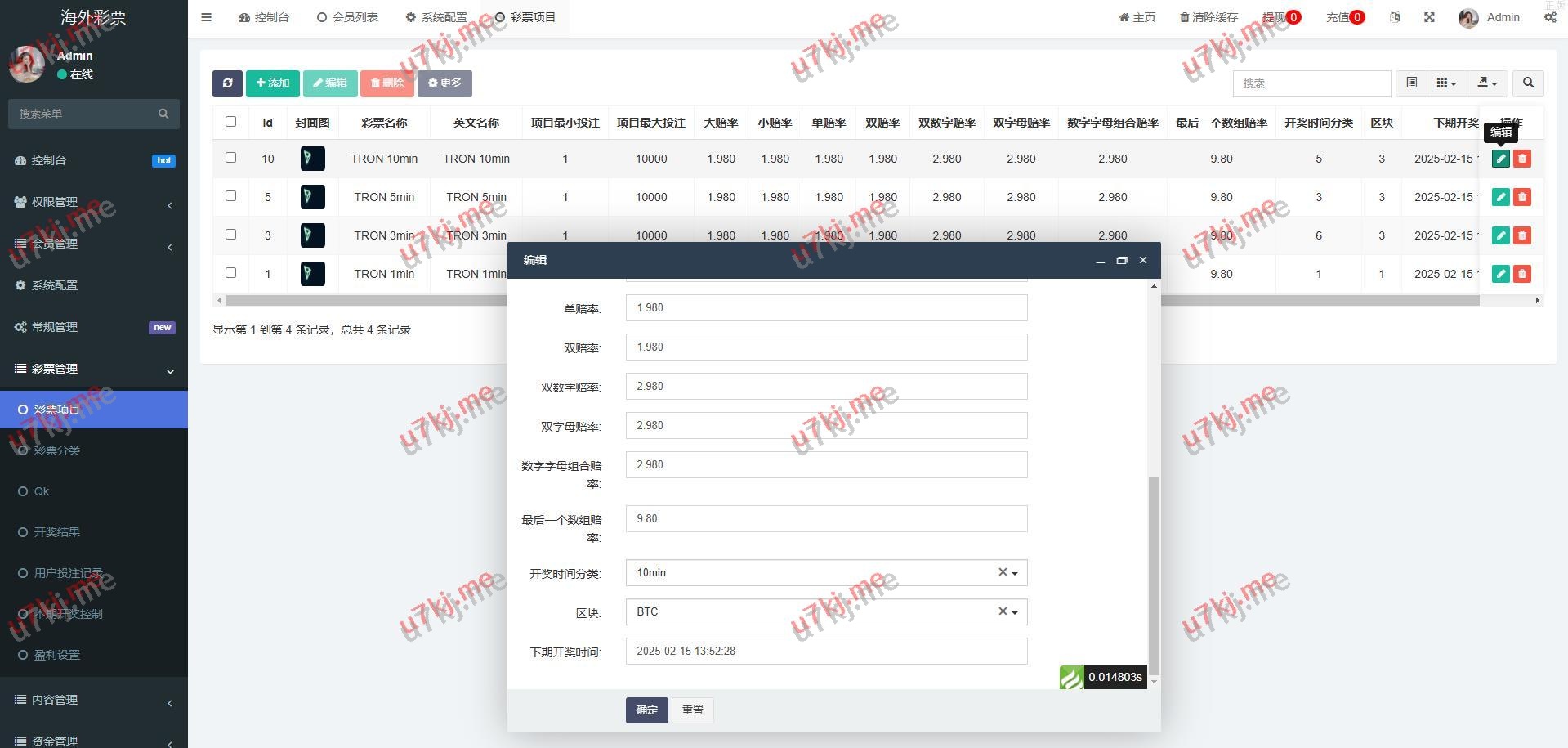The height and width of the screenshot is (748, 1568).
Task: Click the refresh icon button in toolbar
Action: (227, 83)
